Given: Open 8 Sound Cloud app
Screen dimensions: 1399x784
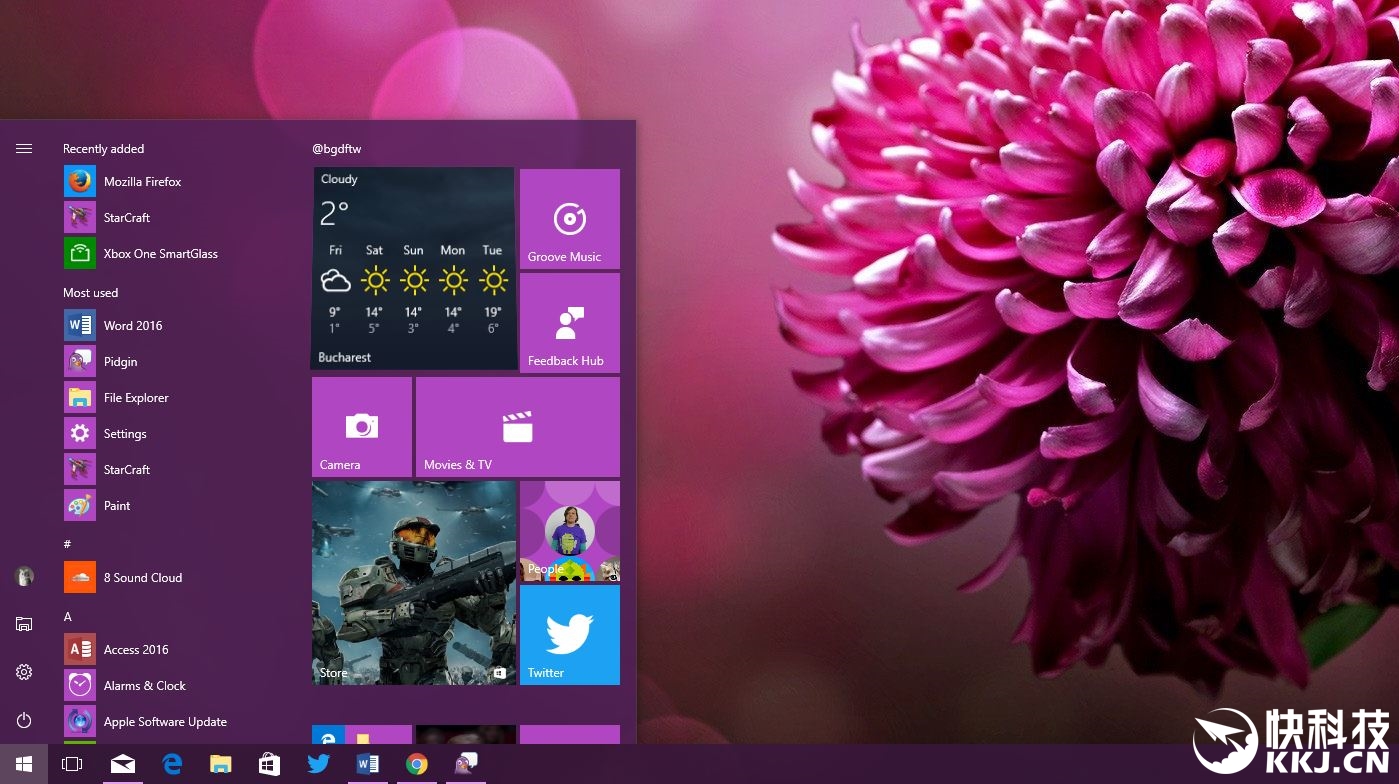Looking at the screenshot, I should coord(142,578).
